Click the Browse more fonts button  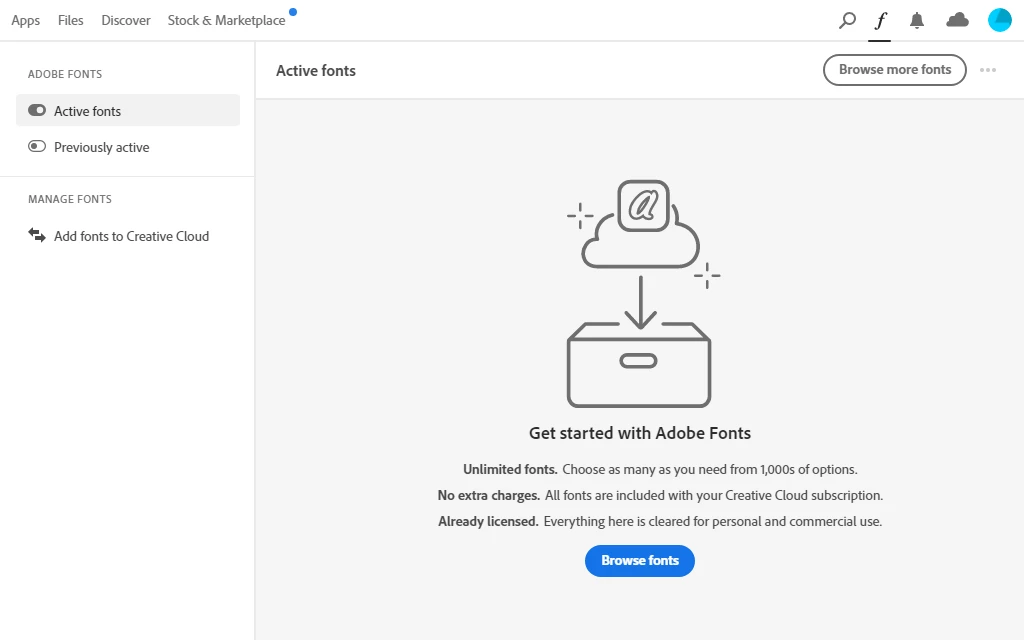pos(895,70)
